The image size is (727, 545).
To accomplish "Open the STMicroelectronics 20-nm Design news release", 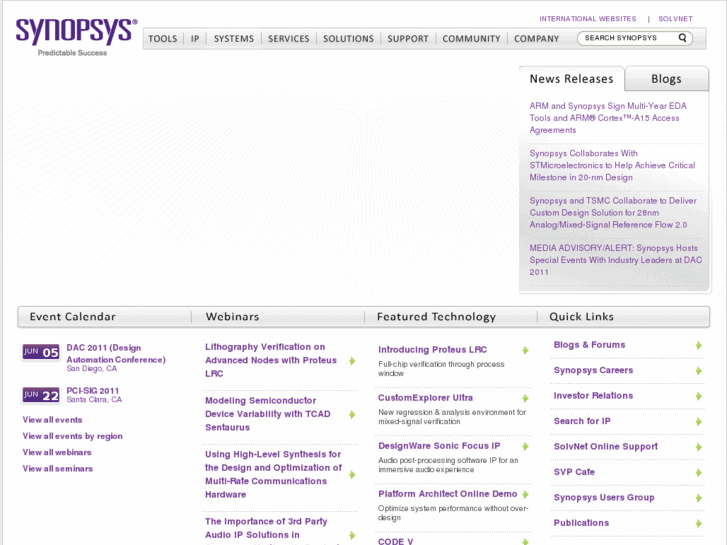I will click(x=612, y=166).
